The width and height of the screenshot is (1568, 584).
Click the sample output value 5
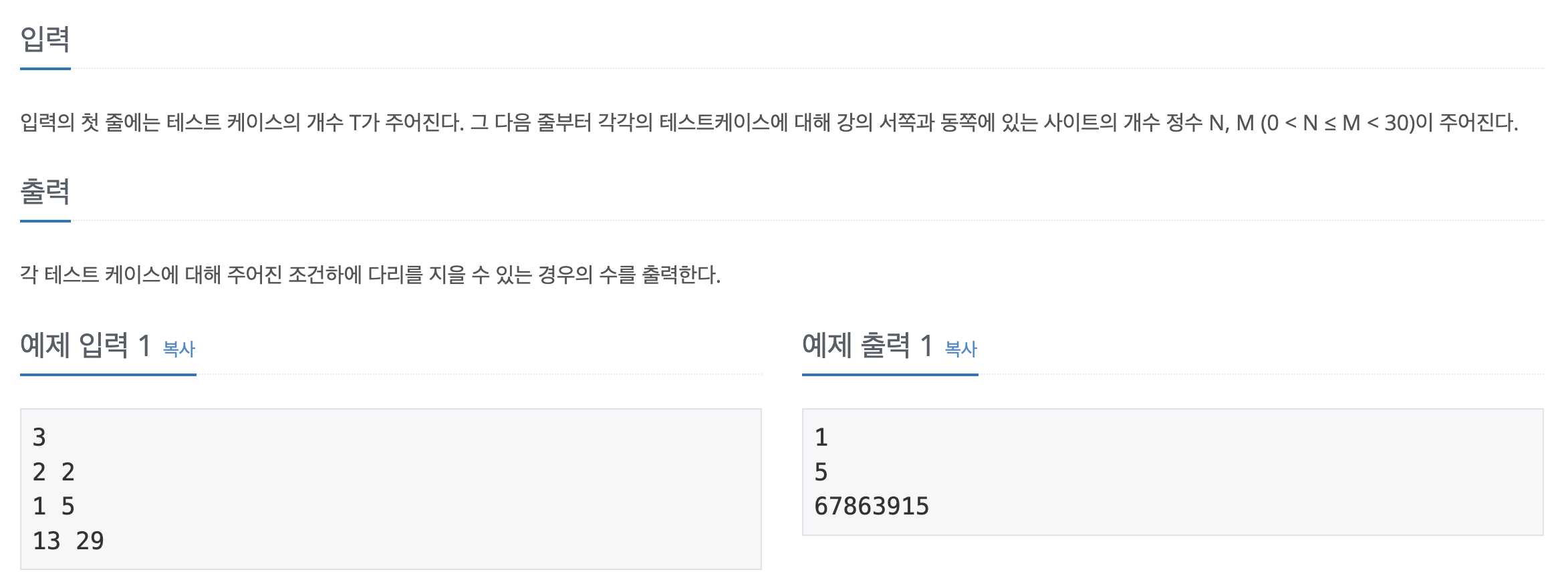[x=821, y=472]
